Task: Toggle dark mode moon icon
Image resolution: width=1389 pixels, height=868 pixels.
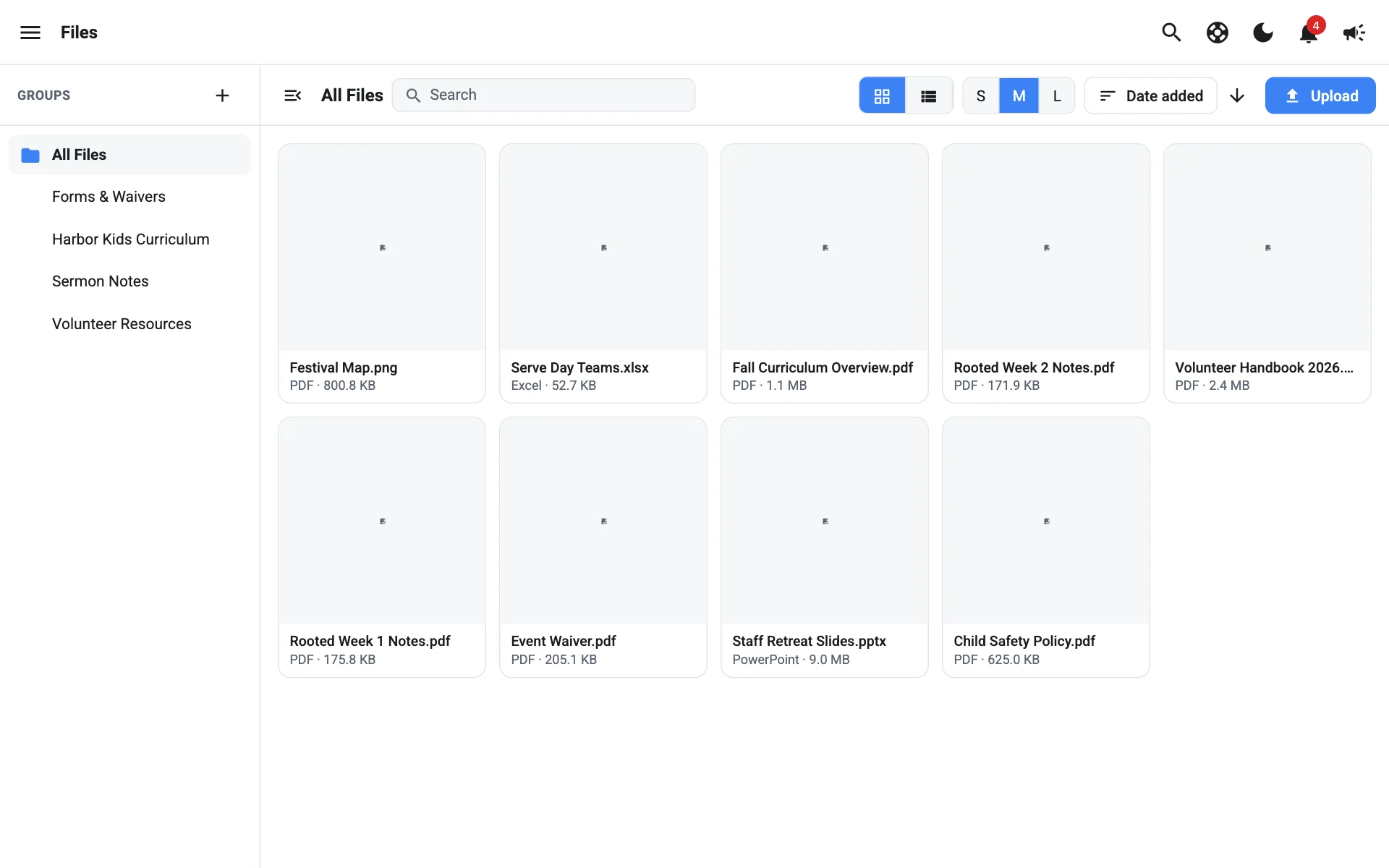Action: tap(1263, 33)
